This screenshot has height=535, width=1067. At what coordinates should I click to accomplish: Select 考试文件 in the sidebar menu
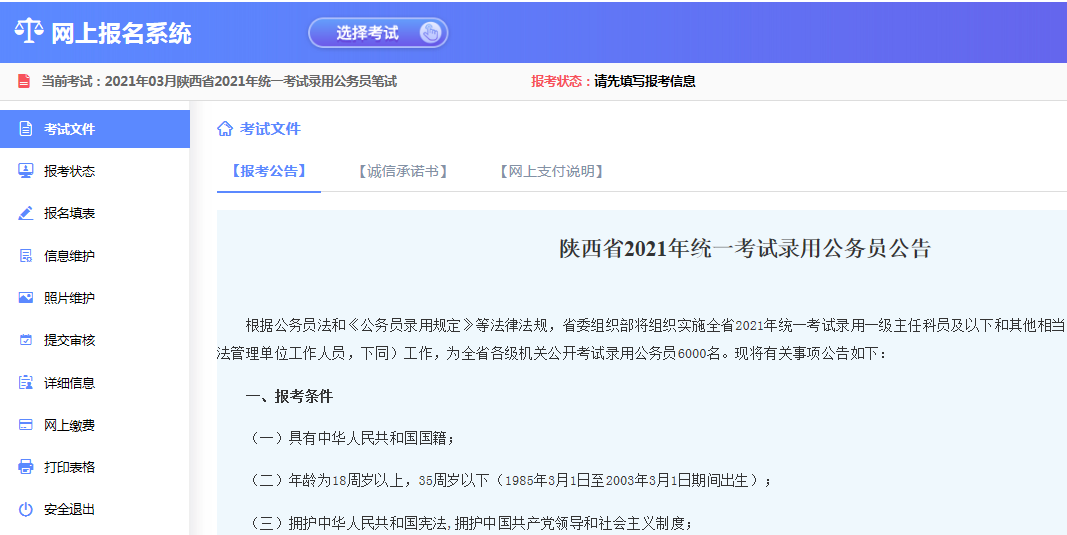[95, 129]
